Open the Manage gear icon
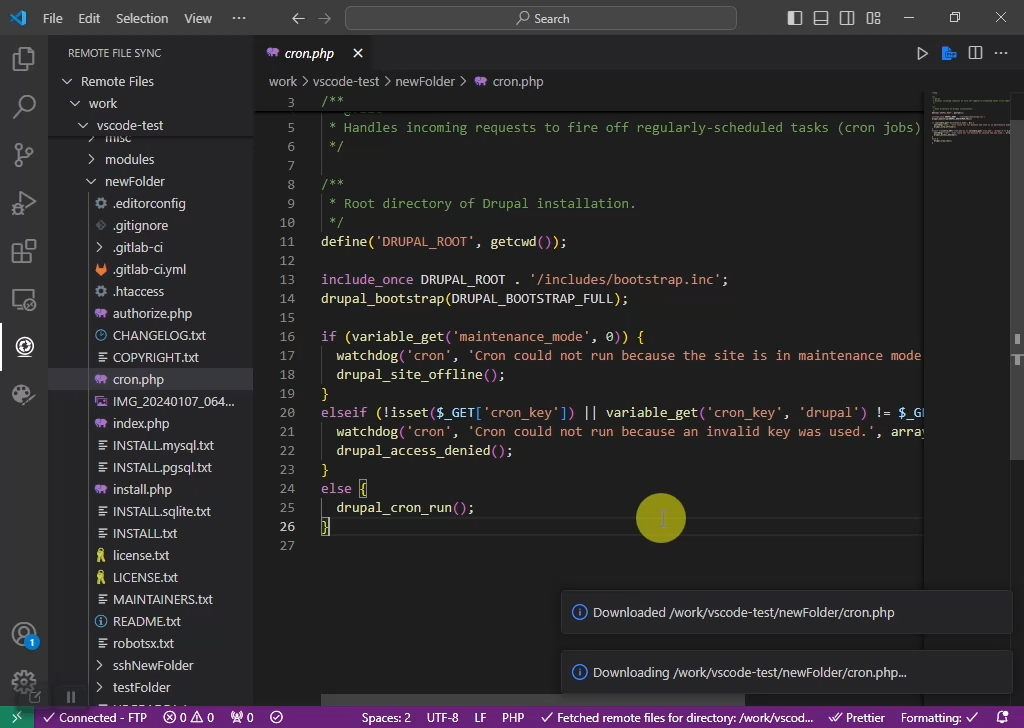The image size is (1024, 728). click(24, 682)
